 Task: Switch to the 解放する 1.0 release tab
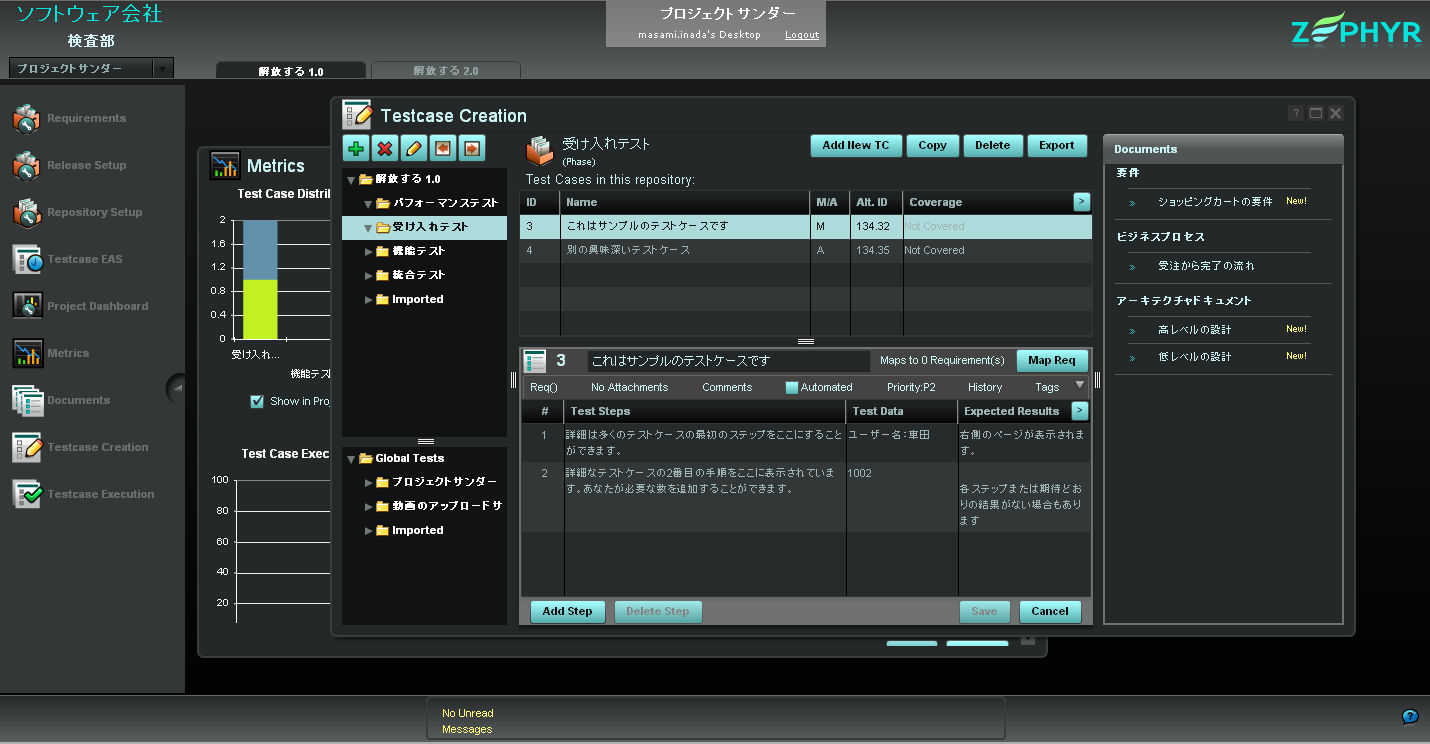coord(291,71)
